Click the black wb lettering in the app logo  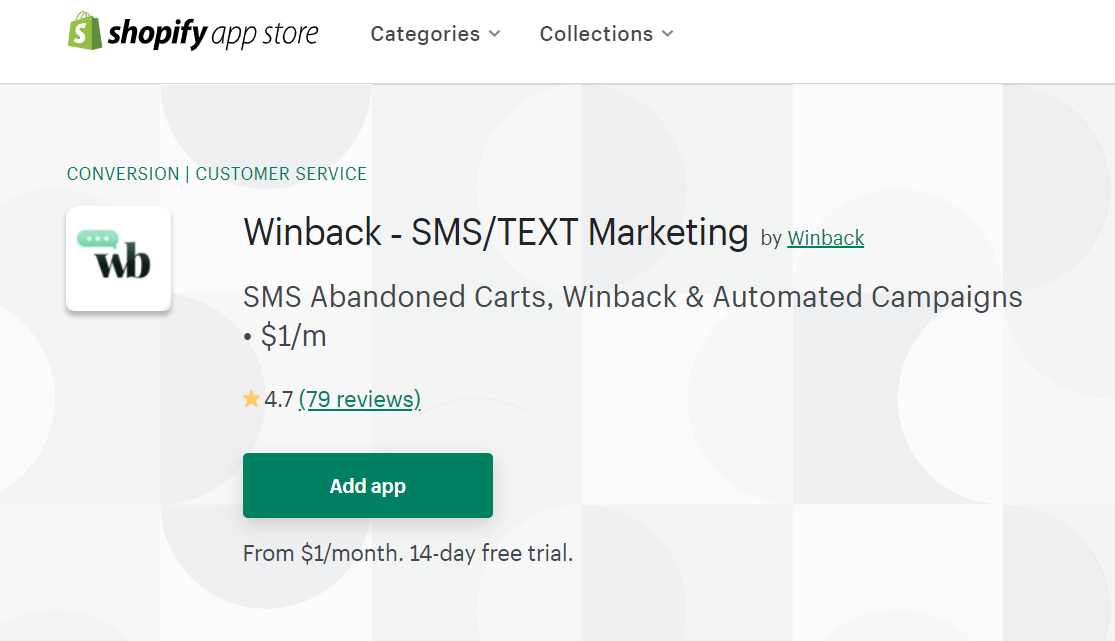point(122,264)
